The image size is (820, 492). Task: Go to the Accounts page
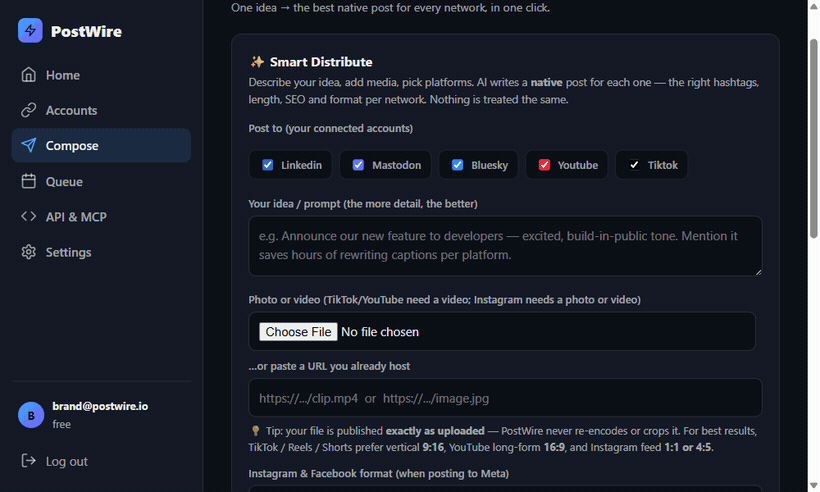point(101,110)
